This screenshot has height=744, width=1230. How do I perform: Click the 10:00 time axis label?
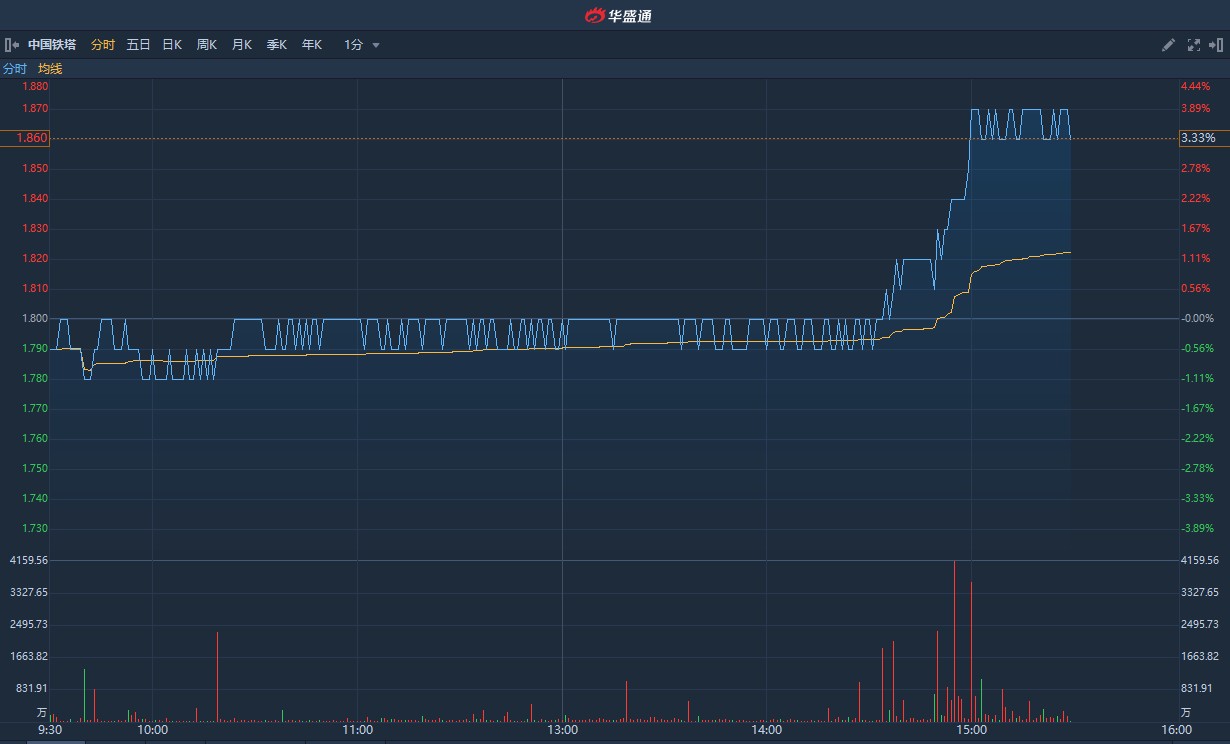[152, 730]
